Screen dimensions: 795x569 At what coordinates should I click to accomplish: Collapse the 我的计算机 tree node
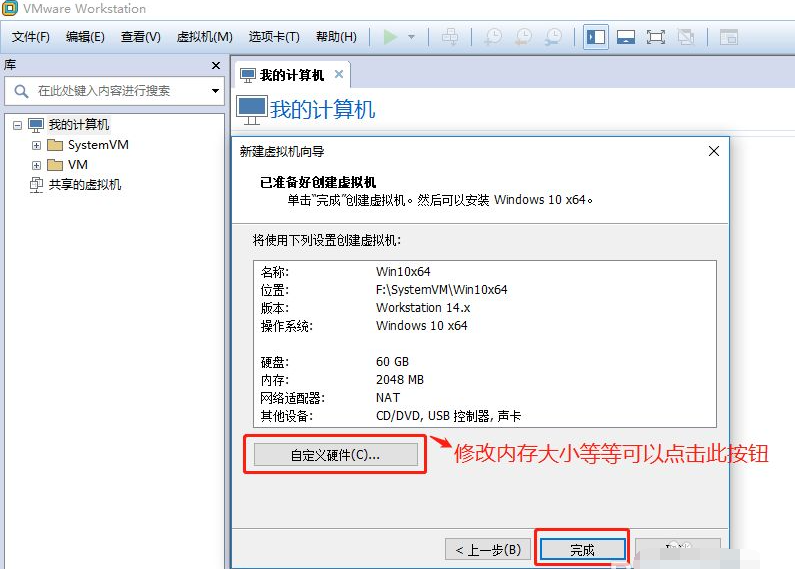(17, 125)
